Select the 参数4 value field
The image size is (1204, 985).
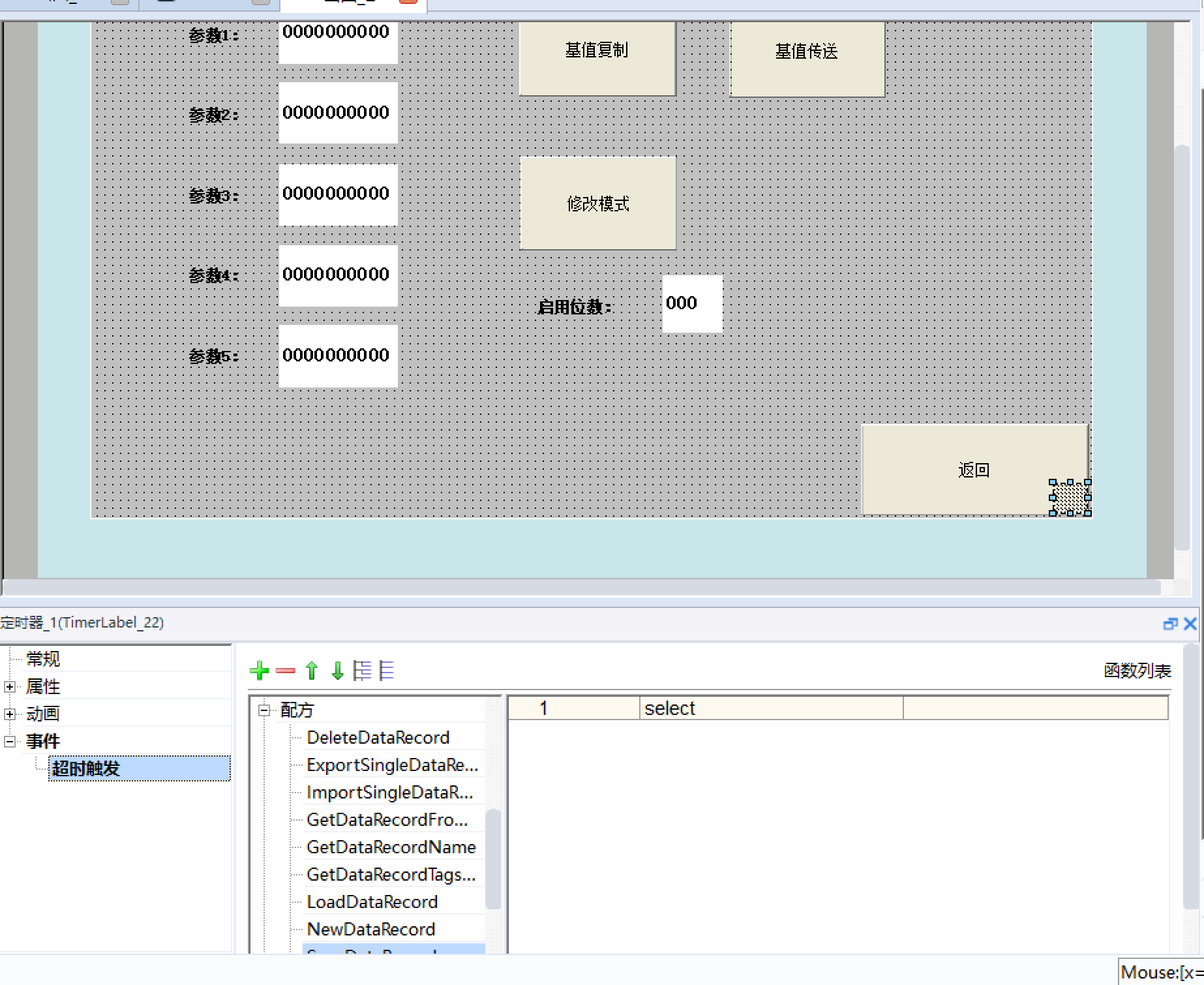point(338,276)
